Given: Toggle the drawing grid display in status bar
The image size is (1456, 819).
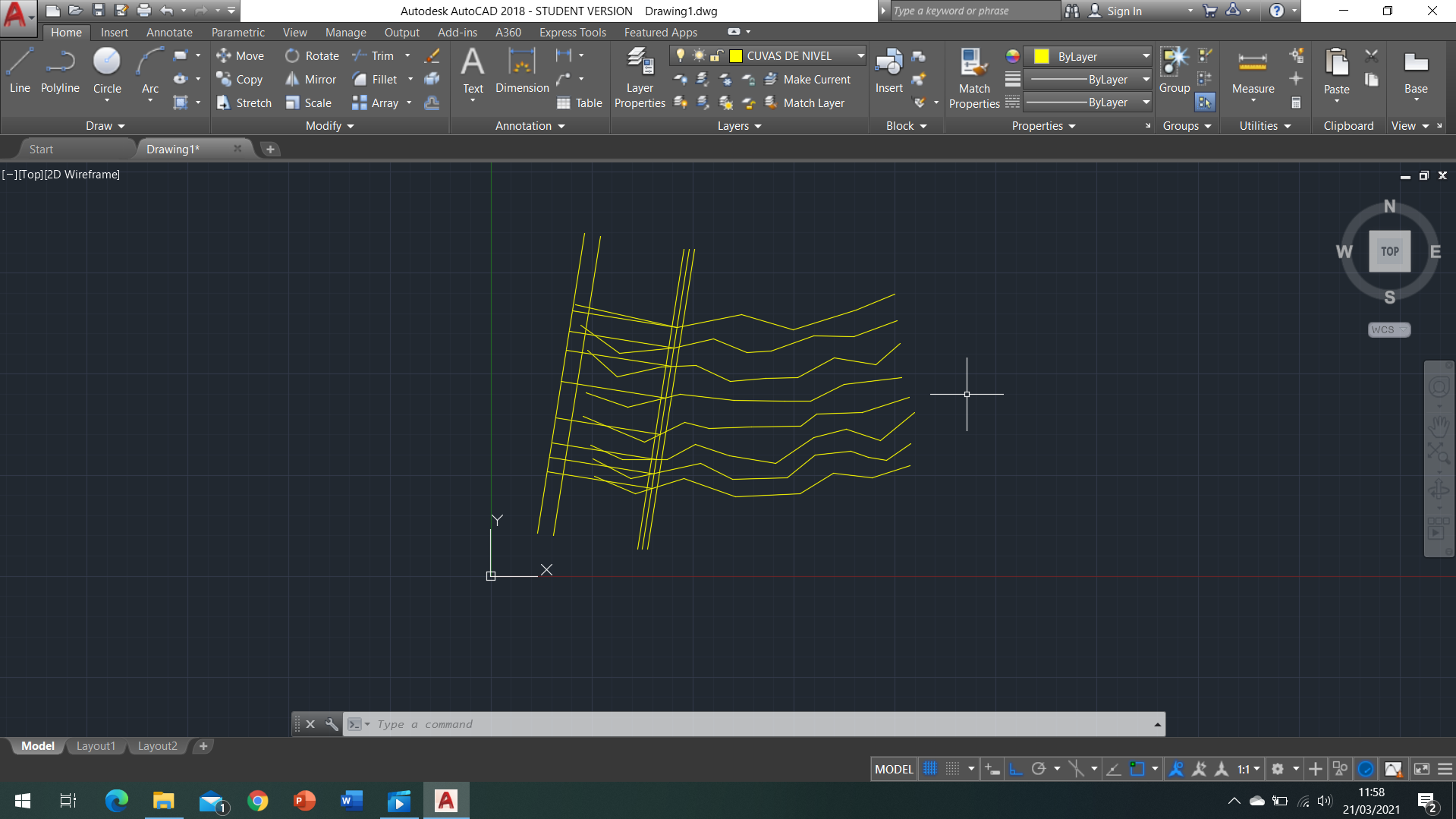Looking at the screenshot, I should 930,769.
